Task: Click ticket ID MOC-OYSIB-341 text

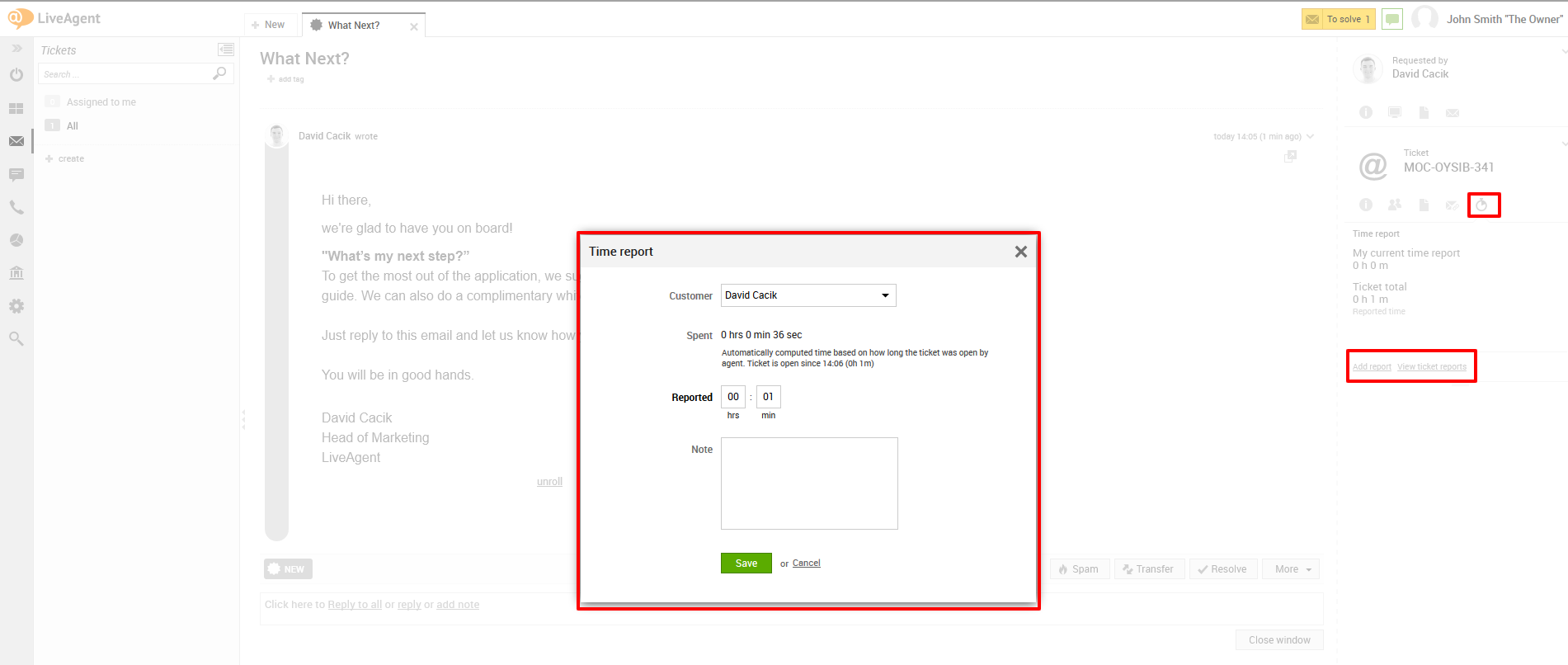Action: (x=1448, y=167)
